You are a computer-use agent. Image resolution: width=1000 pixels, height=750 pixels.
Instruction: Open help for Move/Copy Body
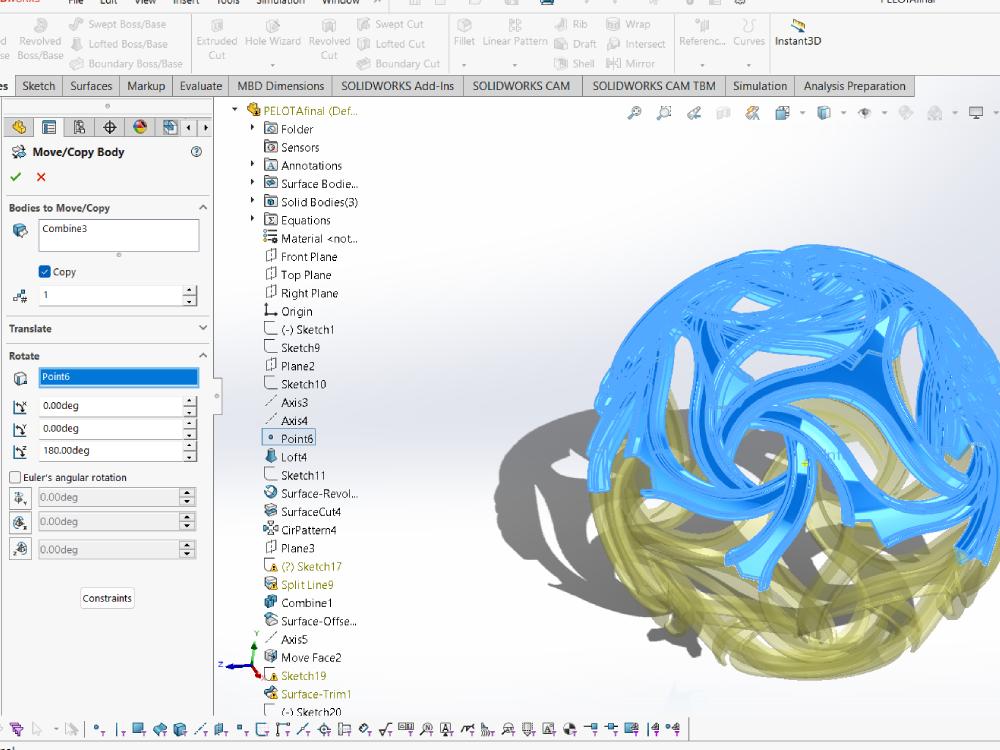click(x=196, y=152)
